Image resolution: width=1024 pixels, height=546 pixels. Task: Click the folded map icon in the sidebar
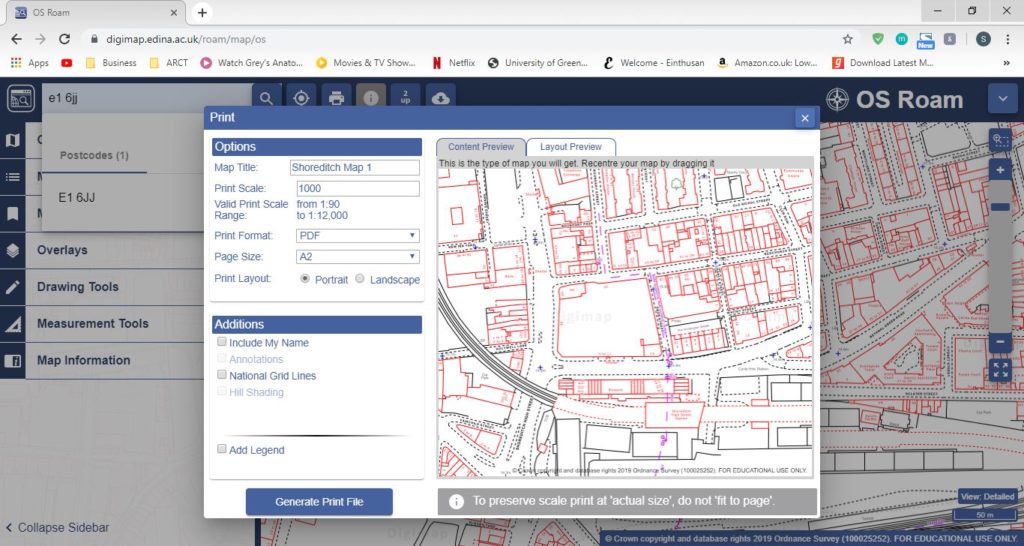[12, 140]
